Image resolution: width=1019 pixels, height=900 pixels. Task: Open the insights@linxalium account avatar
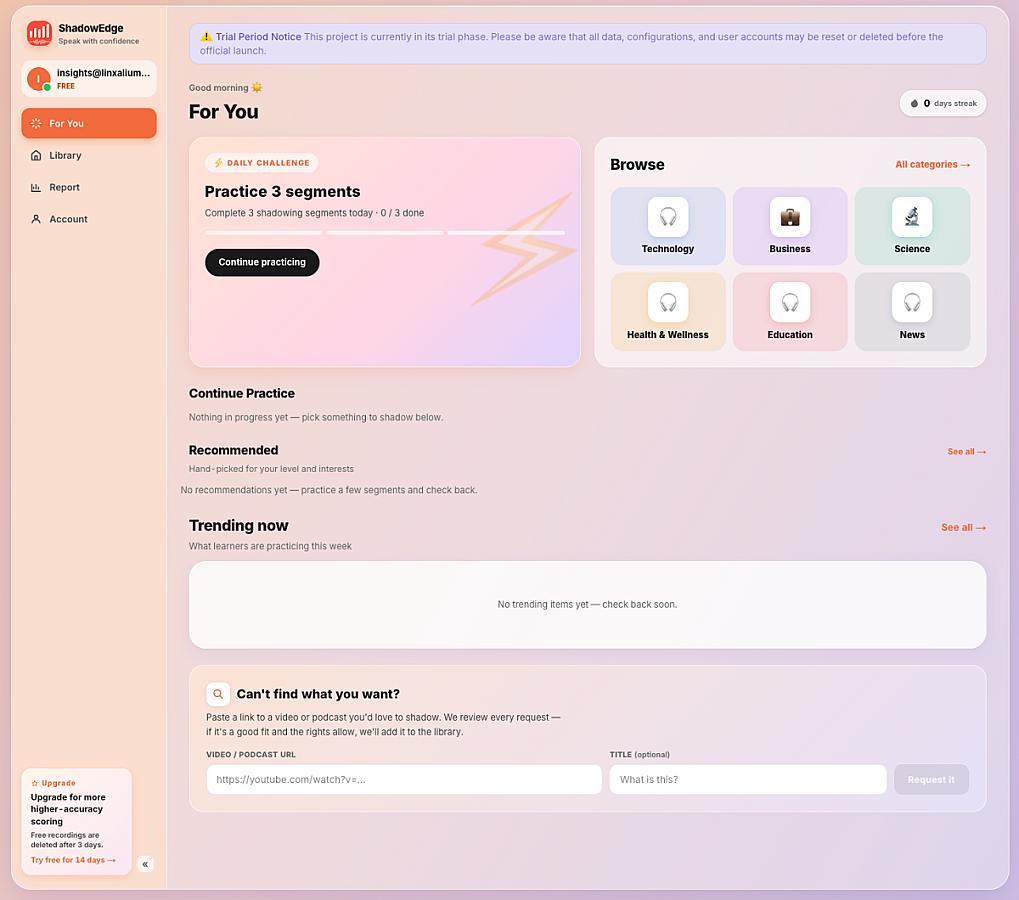click(x=38, y=79)
